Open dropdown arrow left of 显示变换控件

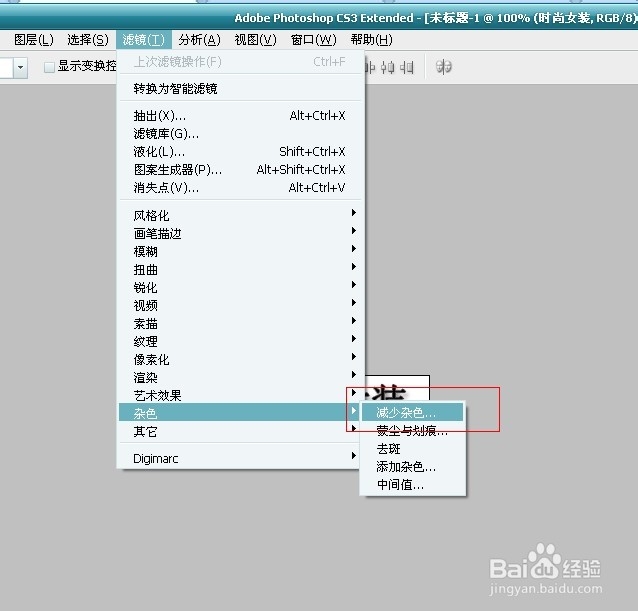click(20, 67)
